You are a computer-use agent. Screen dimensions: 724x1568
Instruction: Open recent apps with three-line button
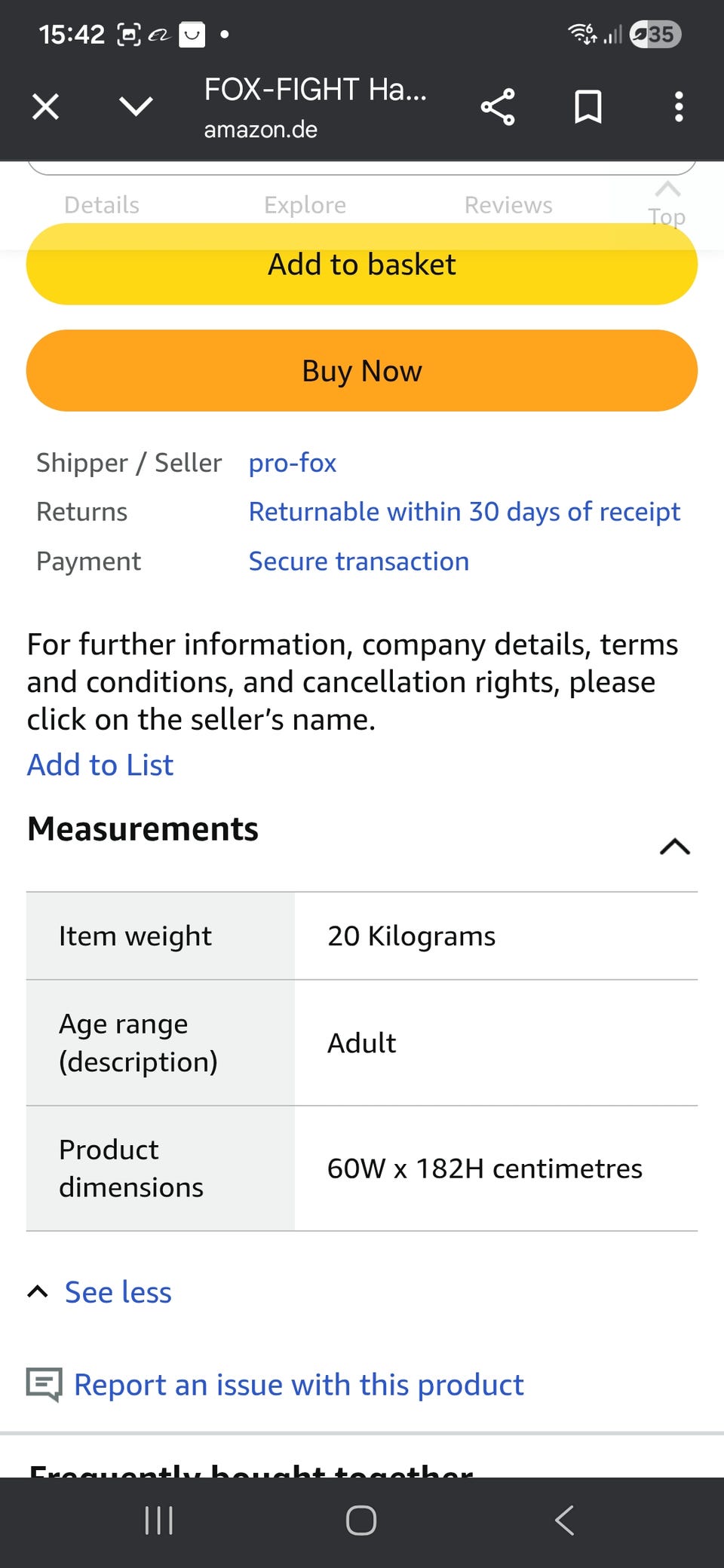pos(159,1520)
